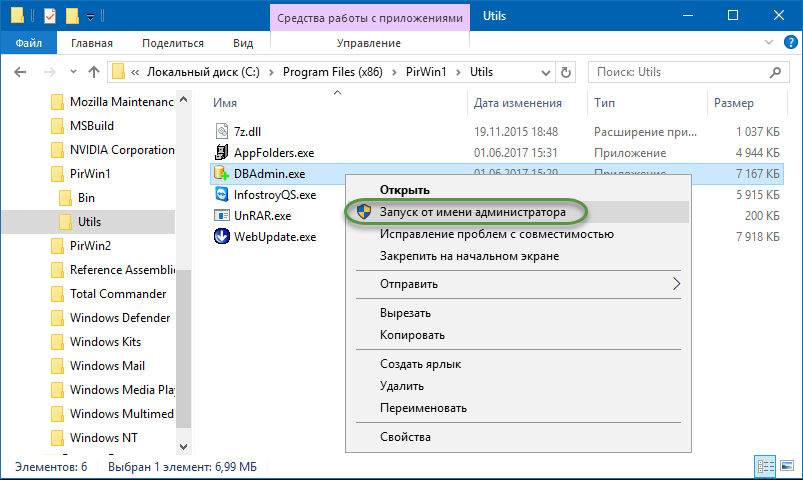
Task: Go back with the left arrow button
Action: point(20,72)
